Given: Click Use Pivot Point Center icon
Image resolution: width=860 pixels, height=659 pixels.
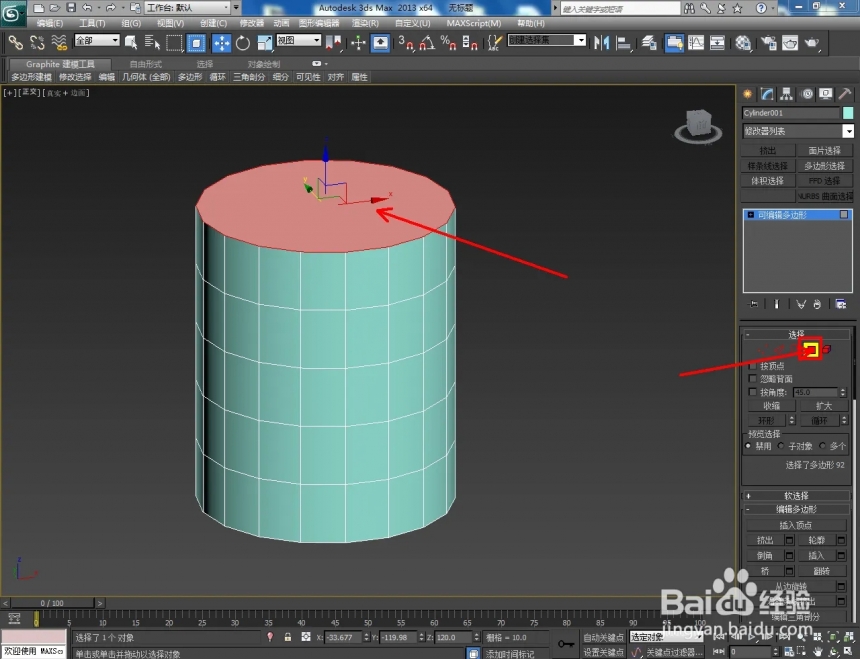Looking at the screenshot, I should coord(334,42).
